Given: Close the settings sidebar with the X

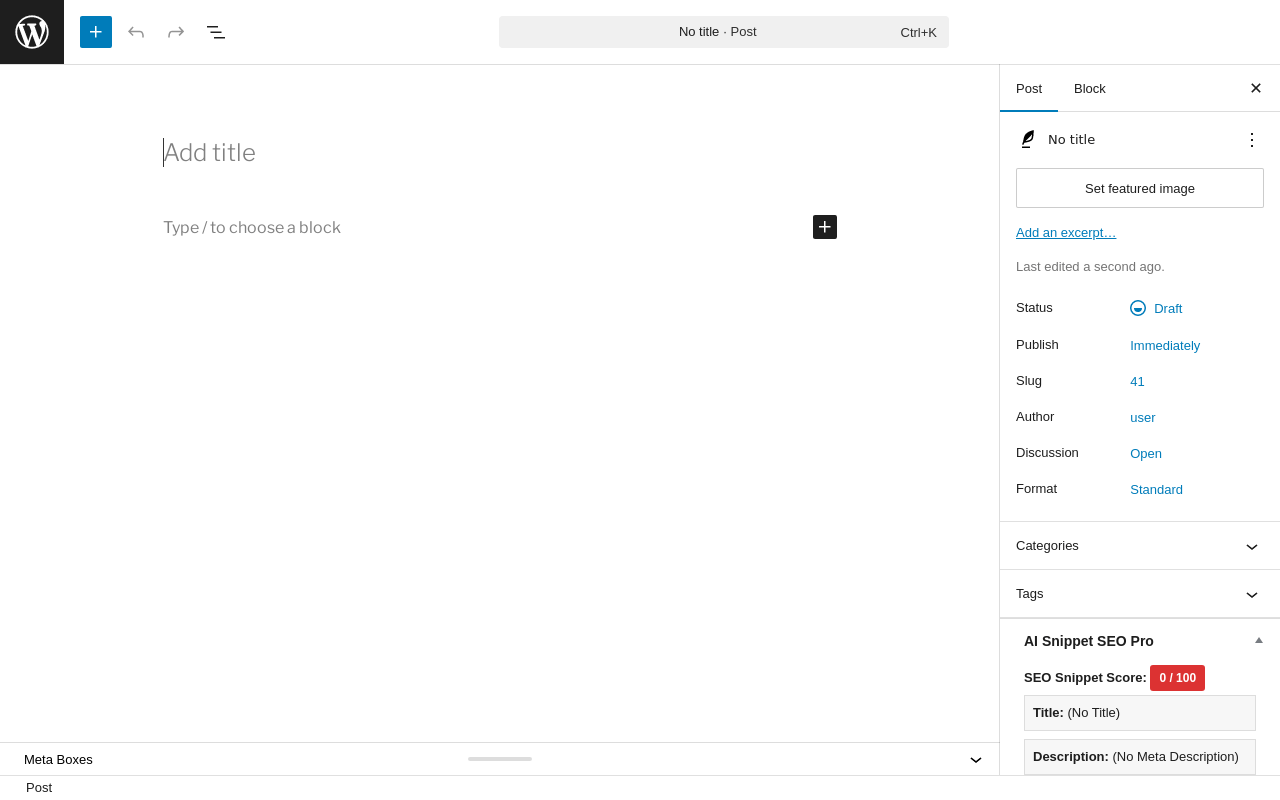Looking at the screenshot, I should [x=1256, y=88].
